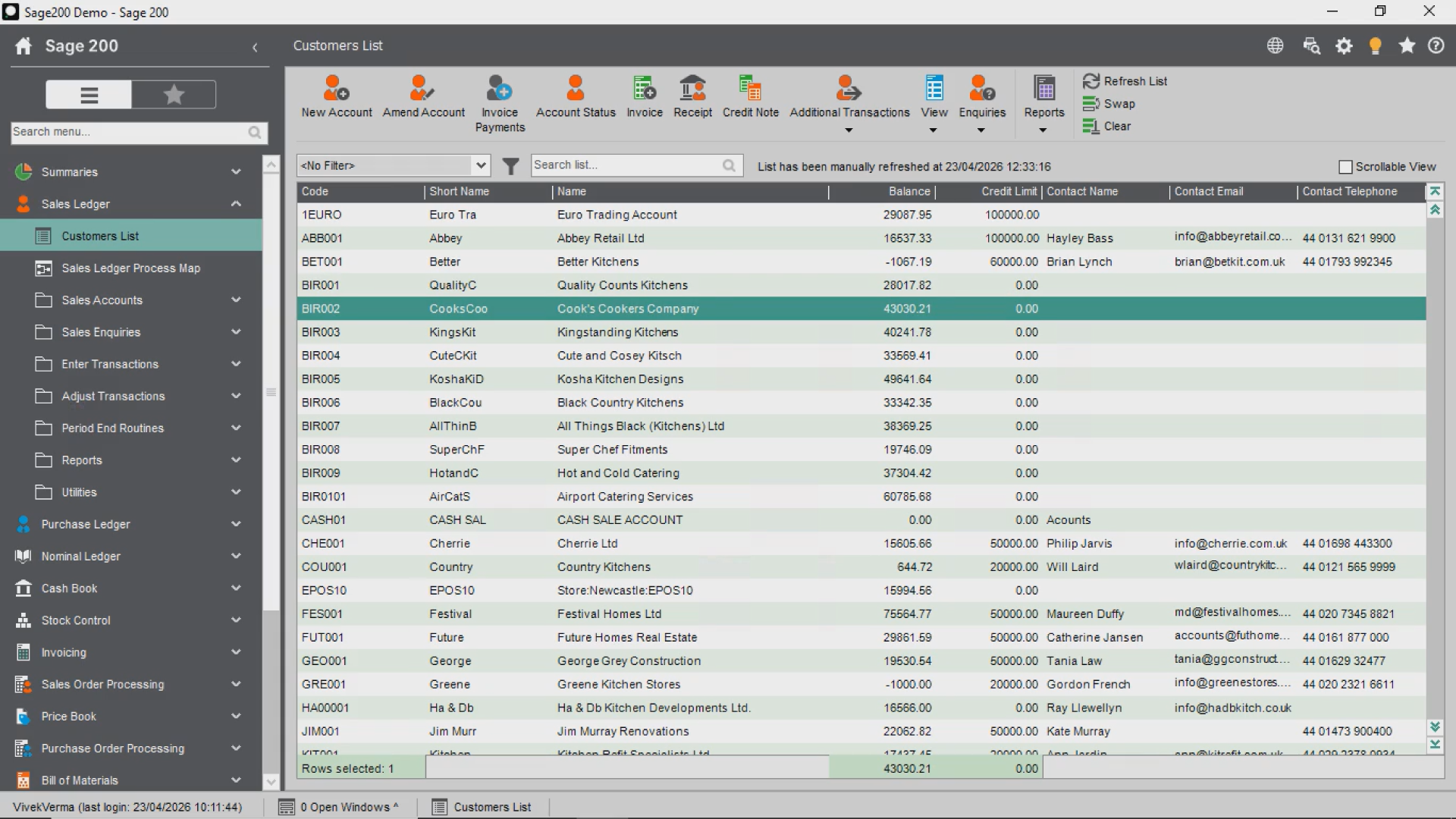
Task: Click the Search list magnifier icon
Action: 729,165
